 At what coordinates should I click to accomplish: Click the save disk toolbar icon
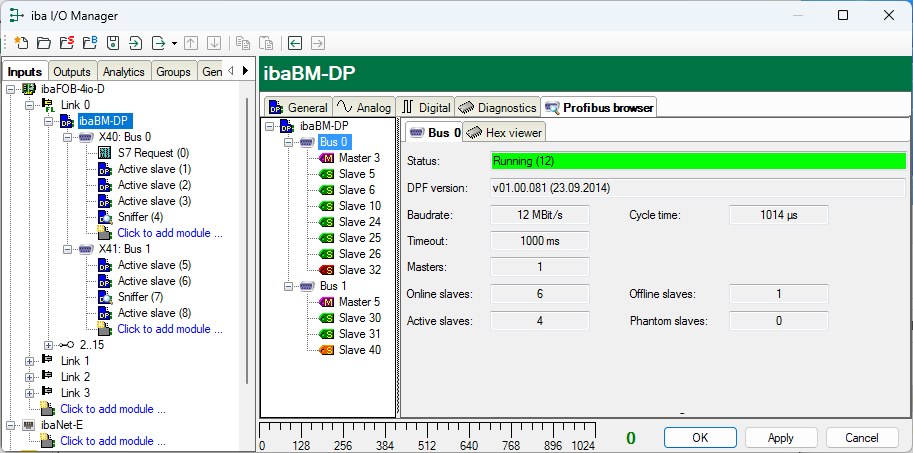113,43
